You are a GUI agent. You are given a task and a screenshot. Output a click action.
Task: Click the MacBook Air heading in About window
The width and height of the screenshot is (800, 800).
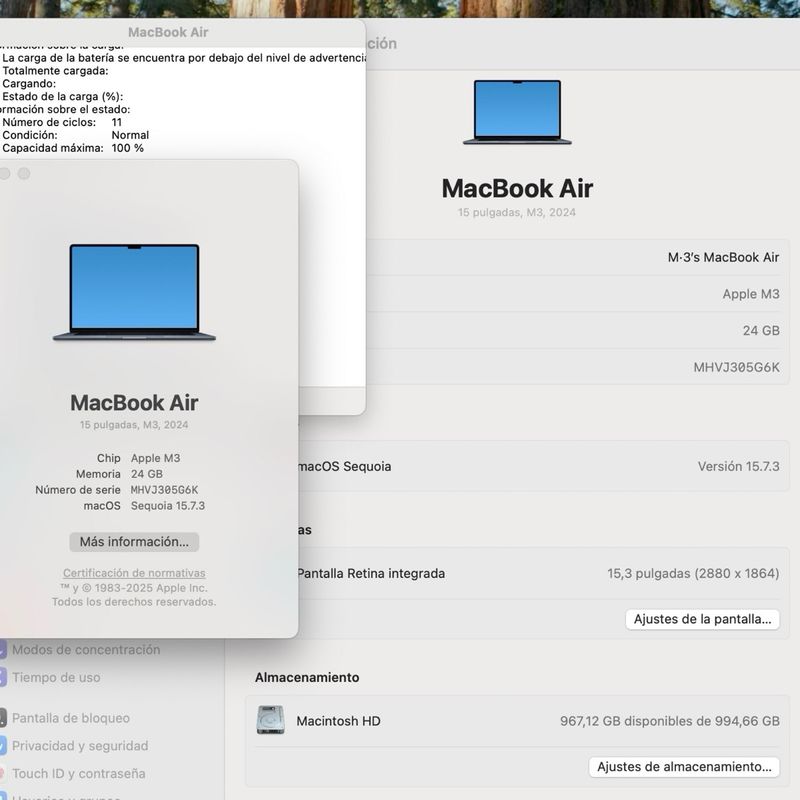point(134,403)
